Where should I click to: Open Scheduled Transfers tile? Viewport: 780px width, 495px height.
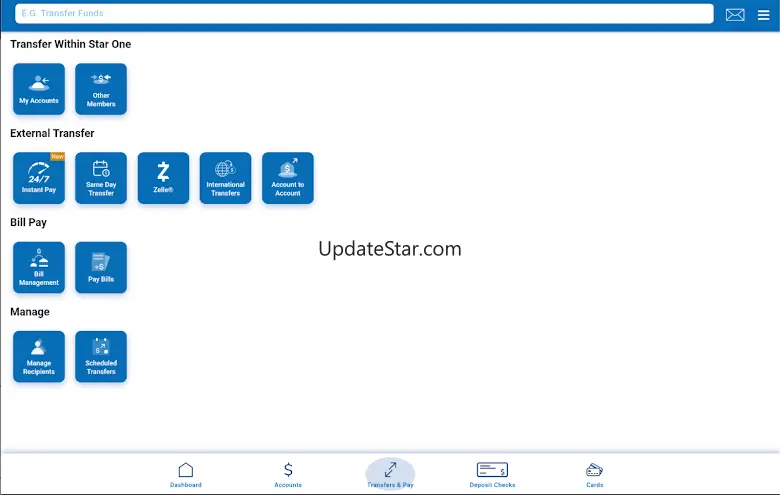pyautogui.click(x=101, y=357)
